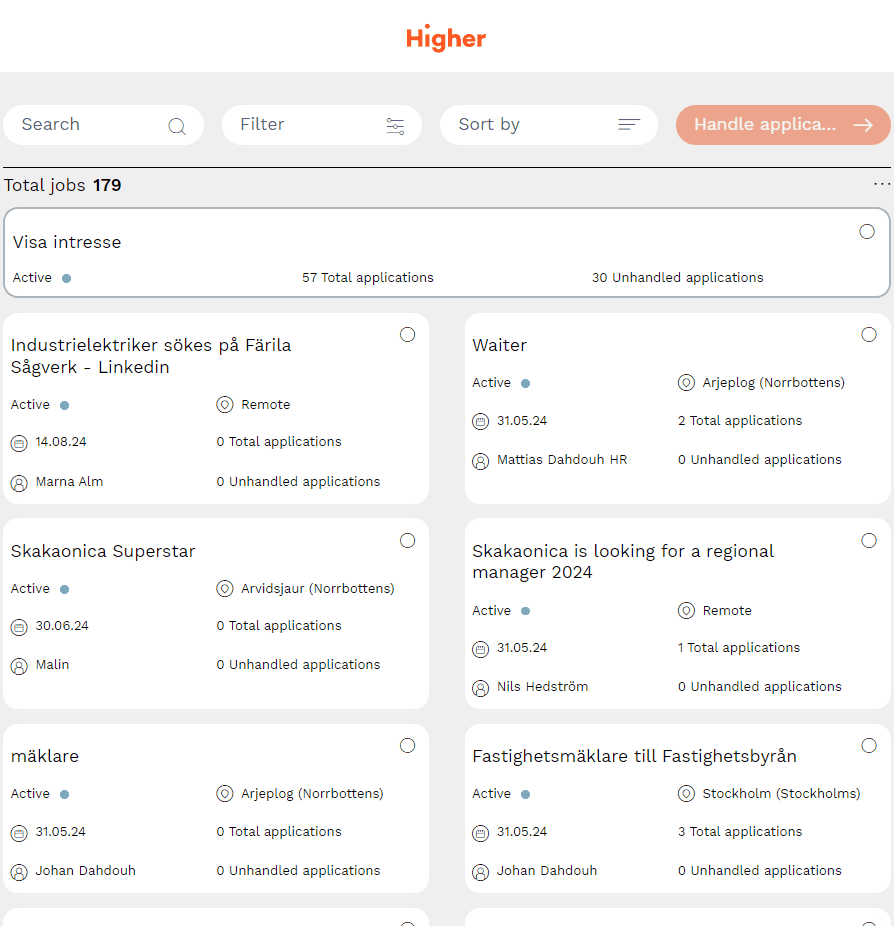This screenshot has width=894, height=926.
Task: Select the mäklare job radio button
Action: tap(407, 746)
